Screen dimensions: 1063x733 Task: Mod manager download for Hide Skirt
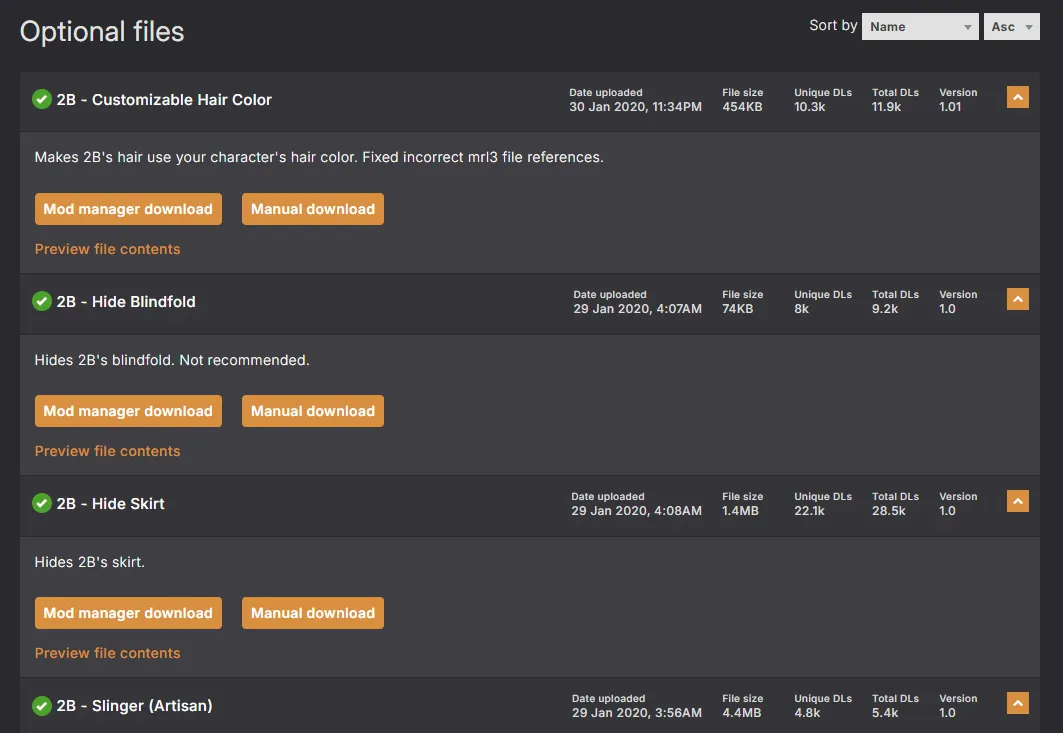tap(128, 613)
